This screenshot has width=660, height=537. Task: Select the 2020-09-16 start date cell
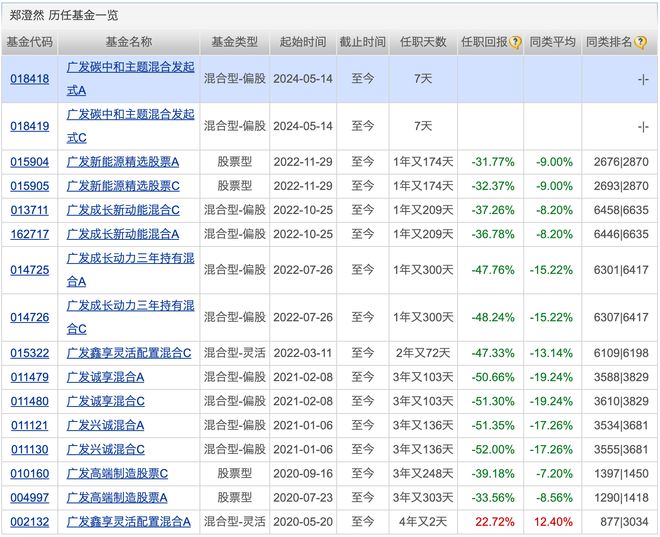[x=303, y=473]
